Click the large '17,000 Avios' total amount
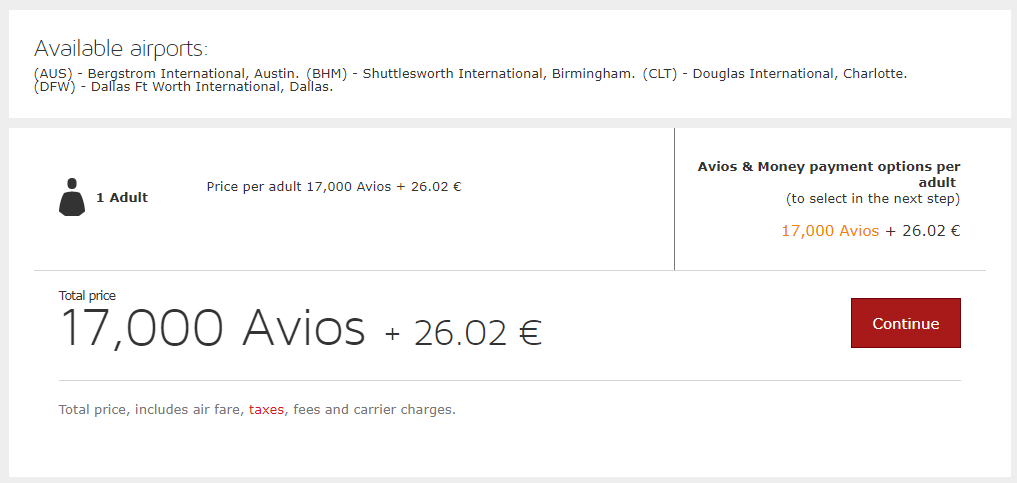 [213, 327]
